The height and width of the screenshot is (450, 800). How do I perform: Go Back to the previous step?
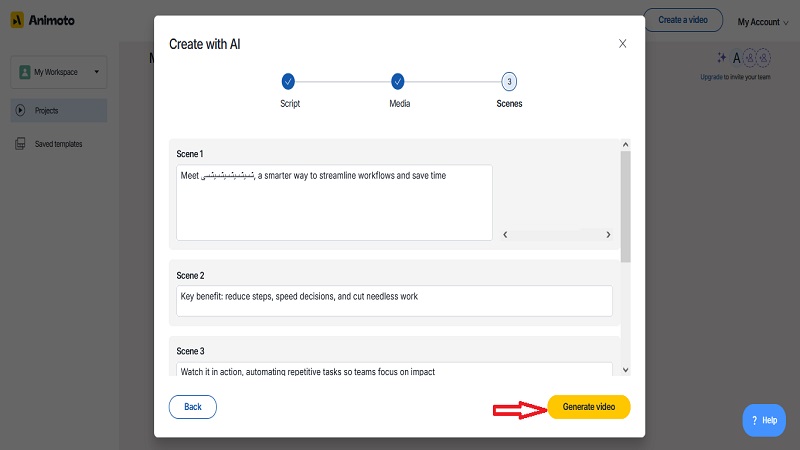point(193,407)
